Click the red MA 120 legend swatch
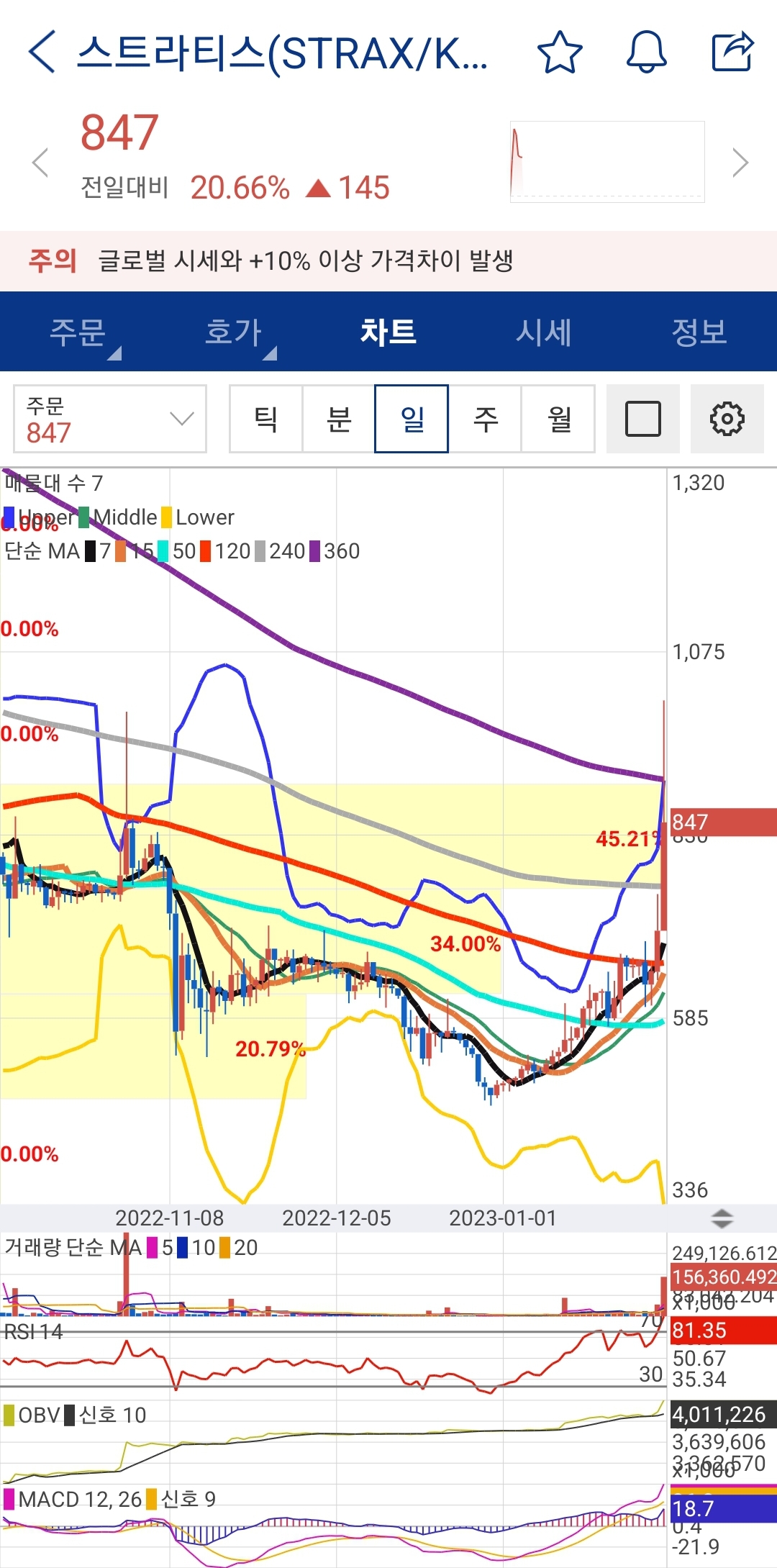The width and height of the screenshot is (777, 1568). [206, 551]
